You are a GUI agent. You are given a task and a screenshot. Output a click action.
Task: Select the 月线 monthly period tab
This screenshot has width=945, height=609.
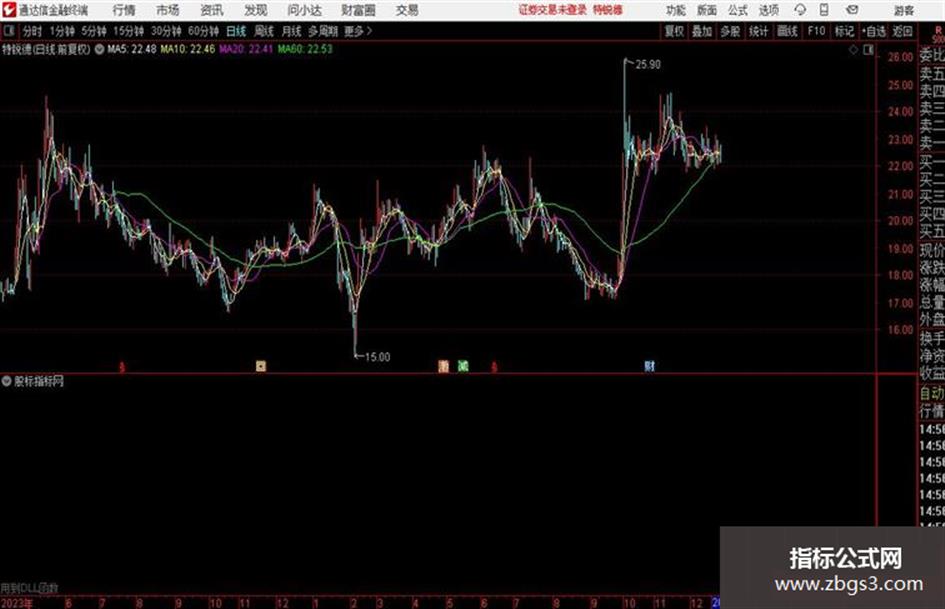coord(292,31)
